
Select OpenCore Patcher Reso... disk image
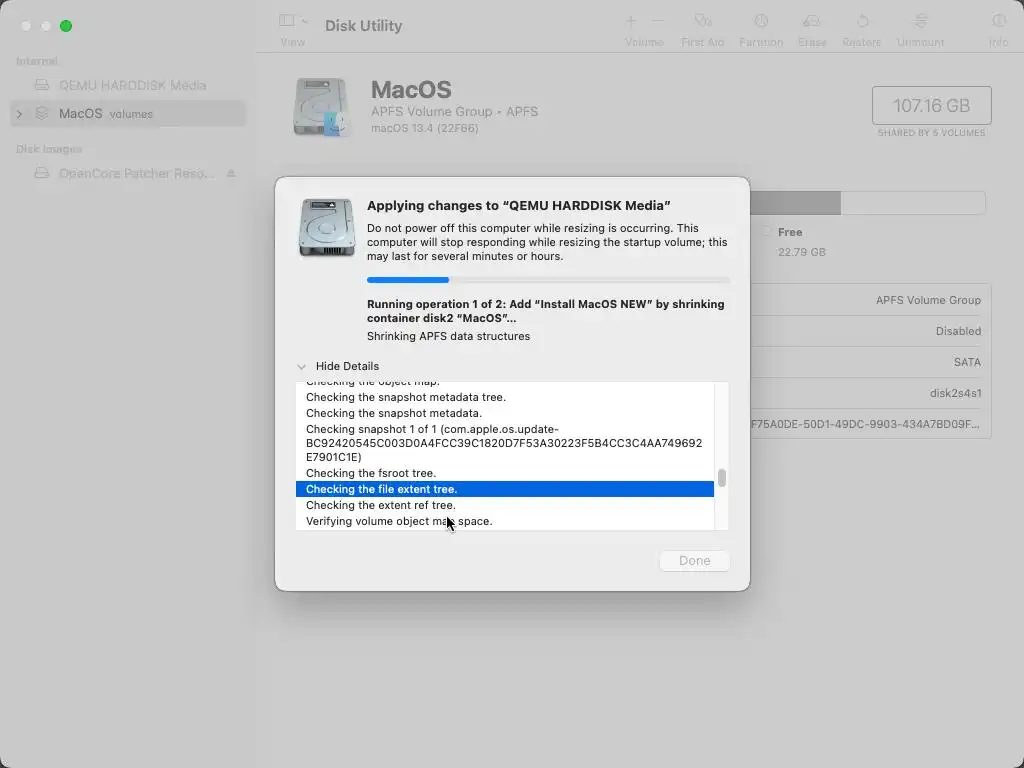(128, 174)
